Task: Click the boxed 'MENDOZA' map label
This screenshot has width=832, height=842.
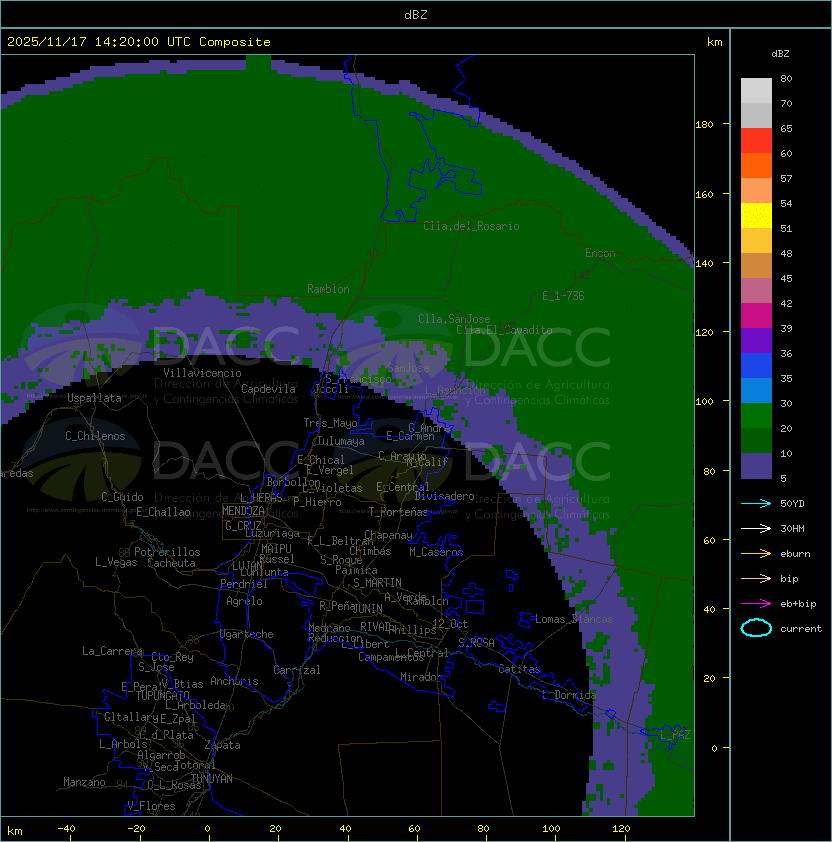Action: pos(243,511)
